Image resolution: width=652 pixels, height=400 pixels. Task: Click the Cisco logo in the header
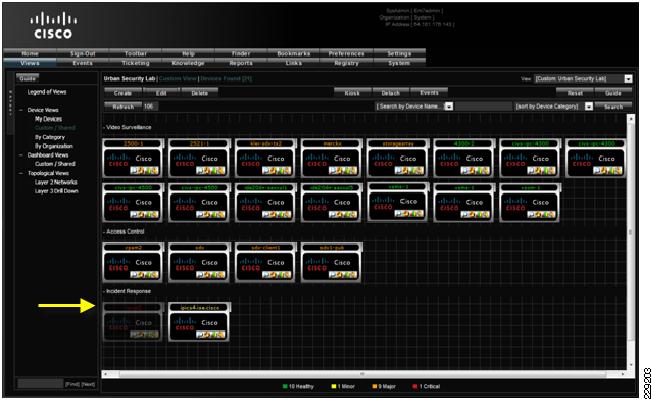(x=53, y=26)
